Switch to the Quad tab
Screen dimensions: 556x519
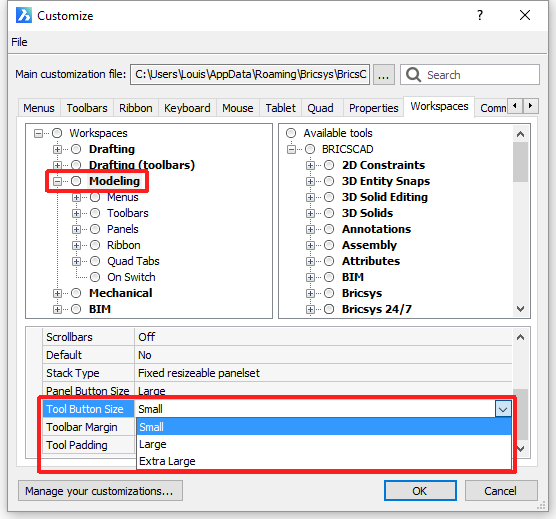321,108
